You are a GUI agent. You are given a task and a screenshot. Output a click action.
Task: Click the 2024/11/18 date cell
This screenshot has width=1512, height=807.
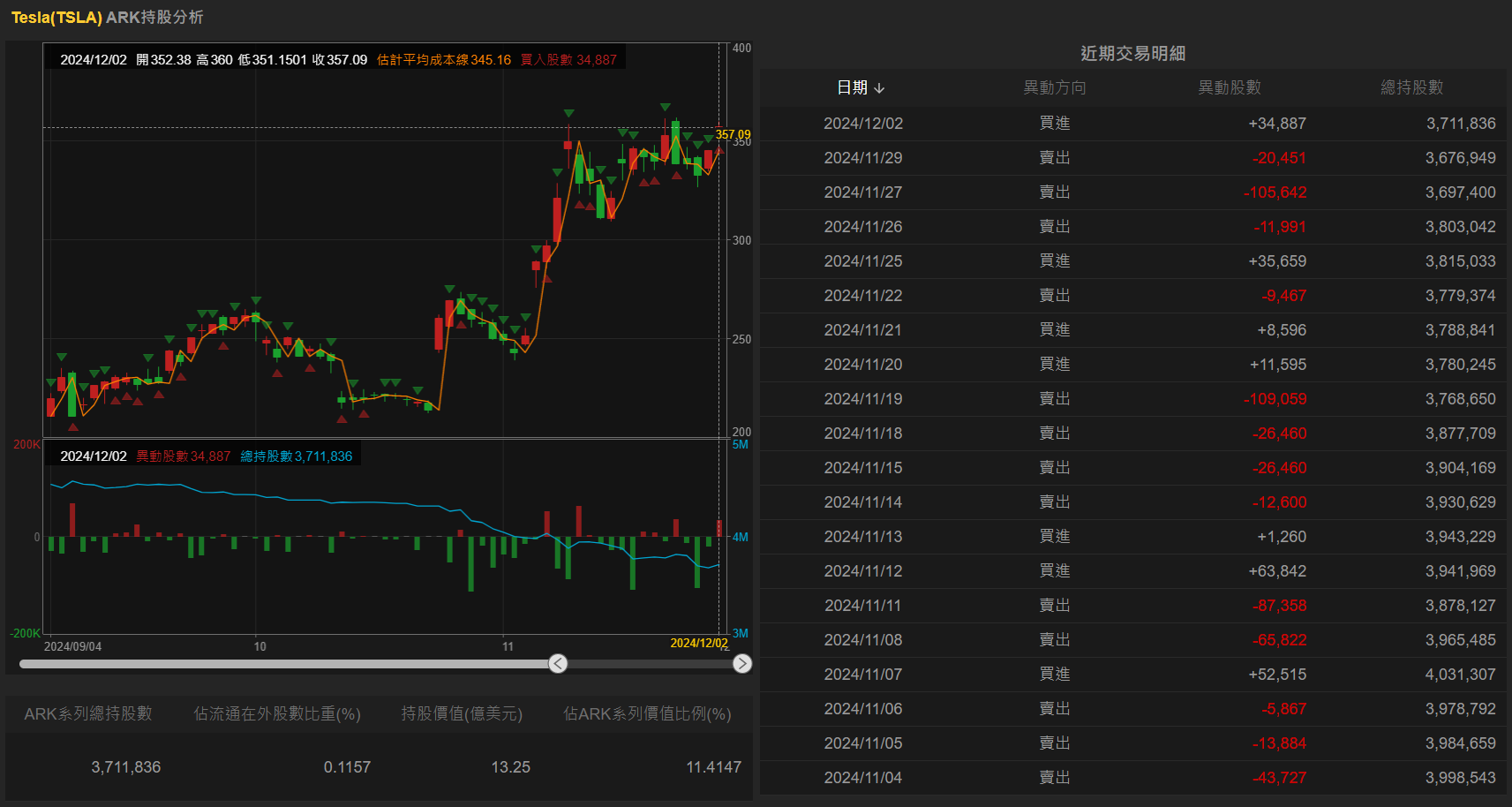(x=863, y=434)
